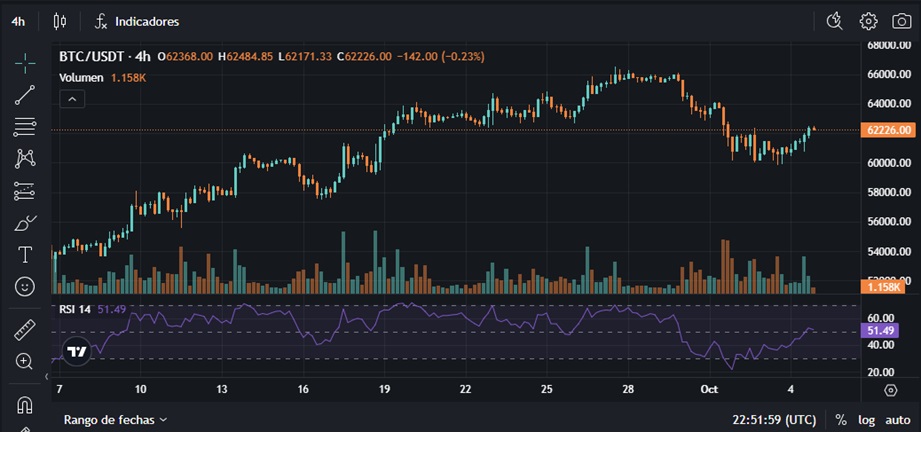Open the Rango de fechas dropdown
Screen dimensions: 921x460
(115, 419)
